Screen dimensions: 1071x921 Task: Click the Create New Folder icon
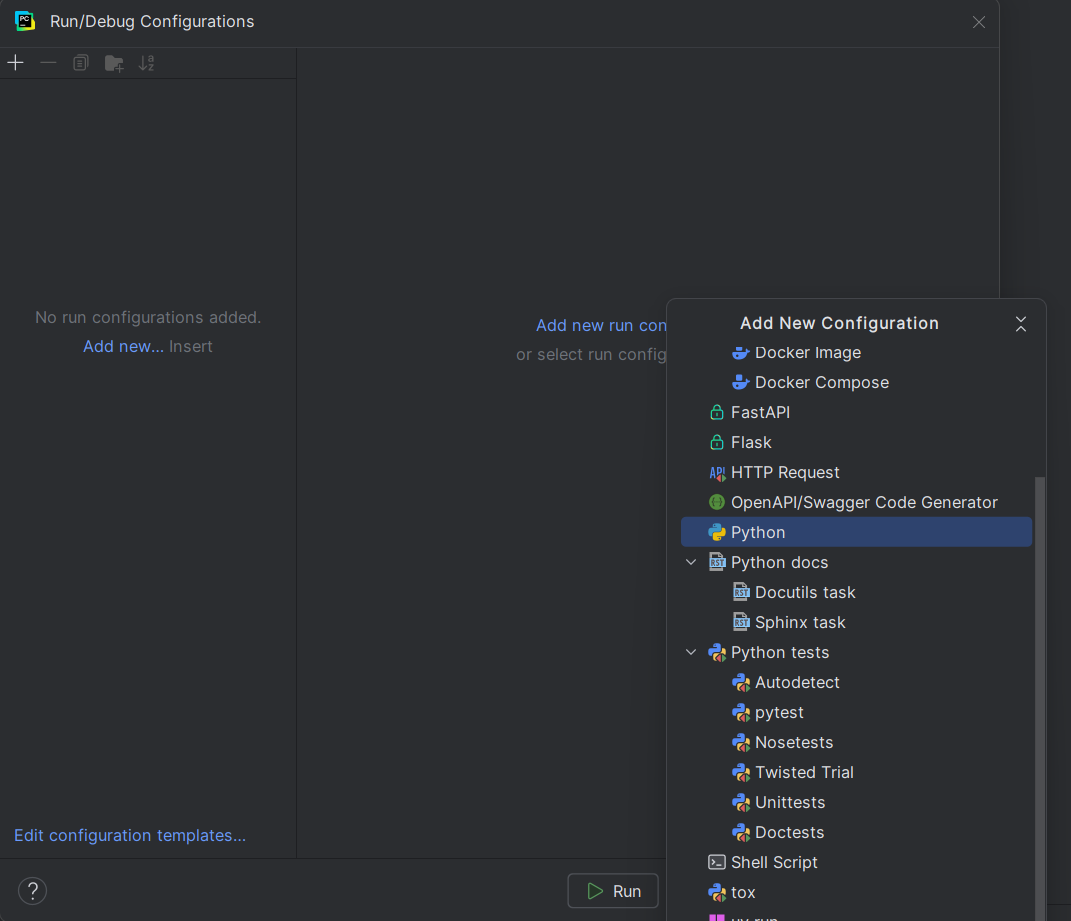(x=113, y=63)
